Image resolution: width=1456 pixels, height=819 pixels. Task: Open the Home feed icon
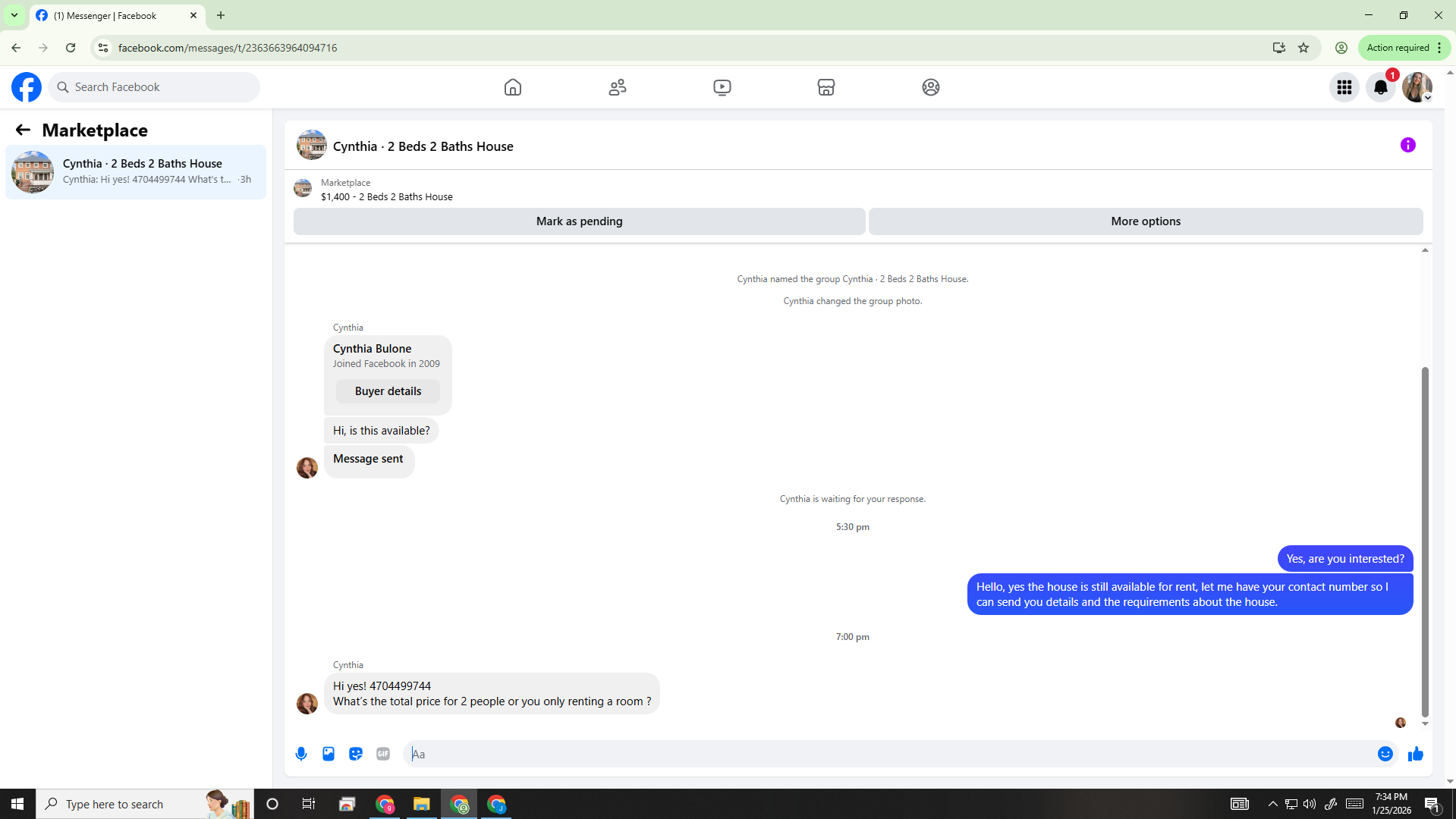513,87
